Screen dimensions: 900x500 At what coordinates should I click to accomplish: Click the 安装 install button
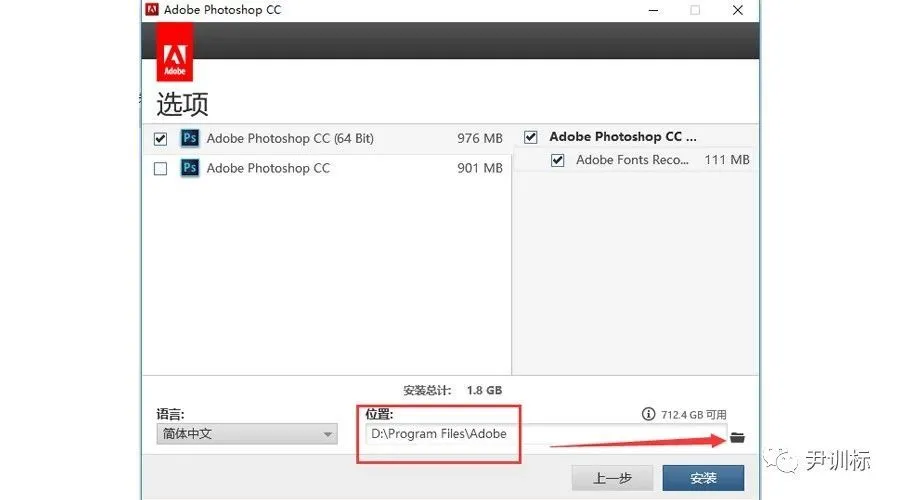pyautogui.click(x=703, y=478)
